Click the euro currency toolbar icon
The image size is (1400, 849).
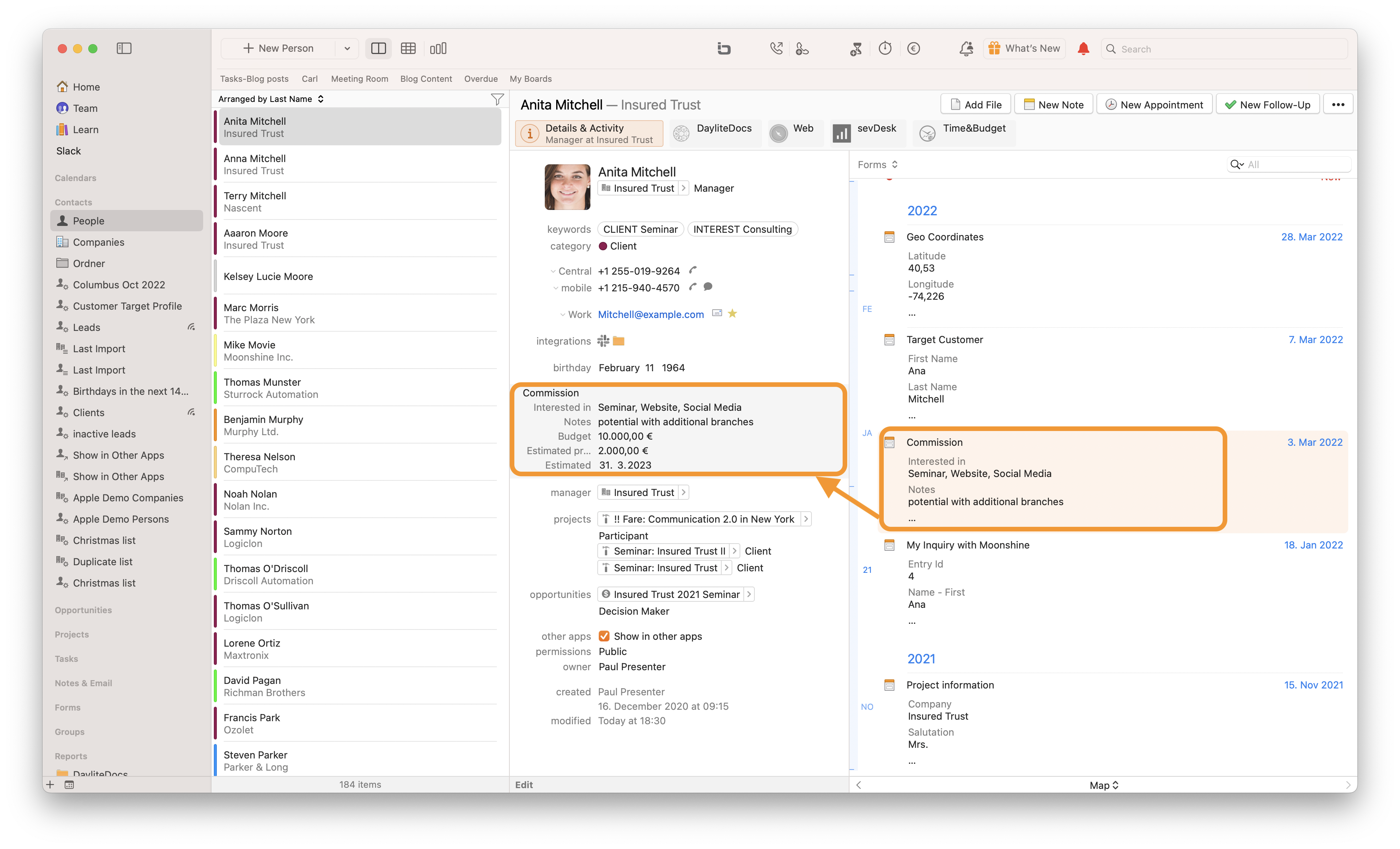pos(914,48)
